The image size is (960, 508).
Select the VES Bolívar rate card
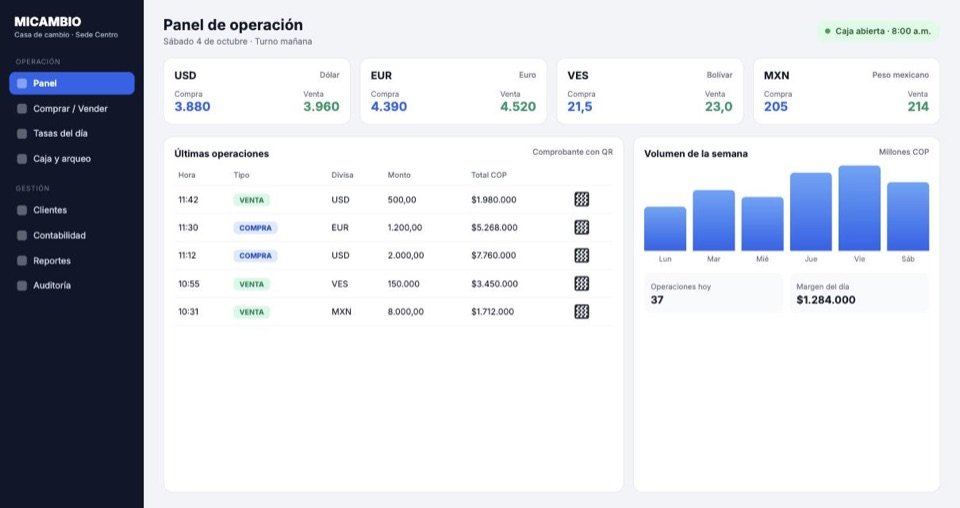[x=650, y=91]
